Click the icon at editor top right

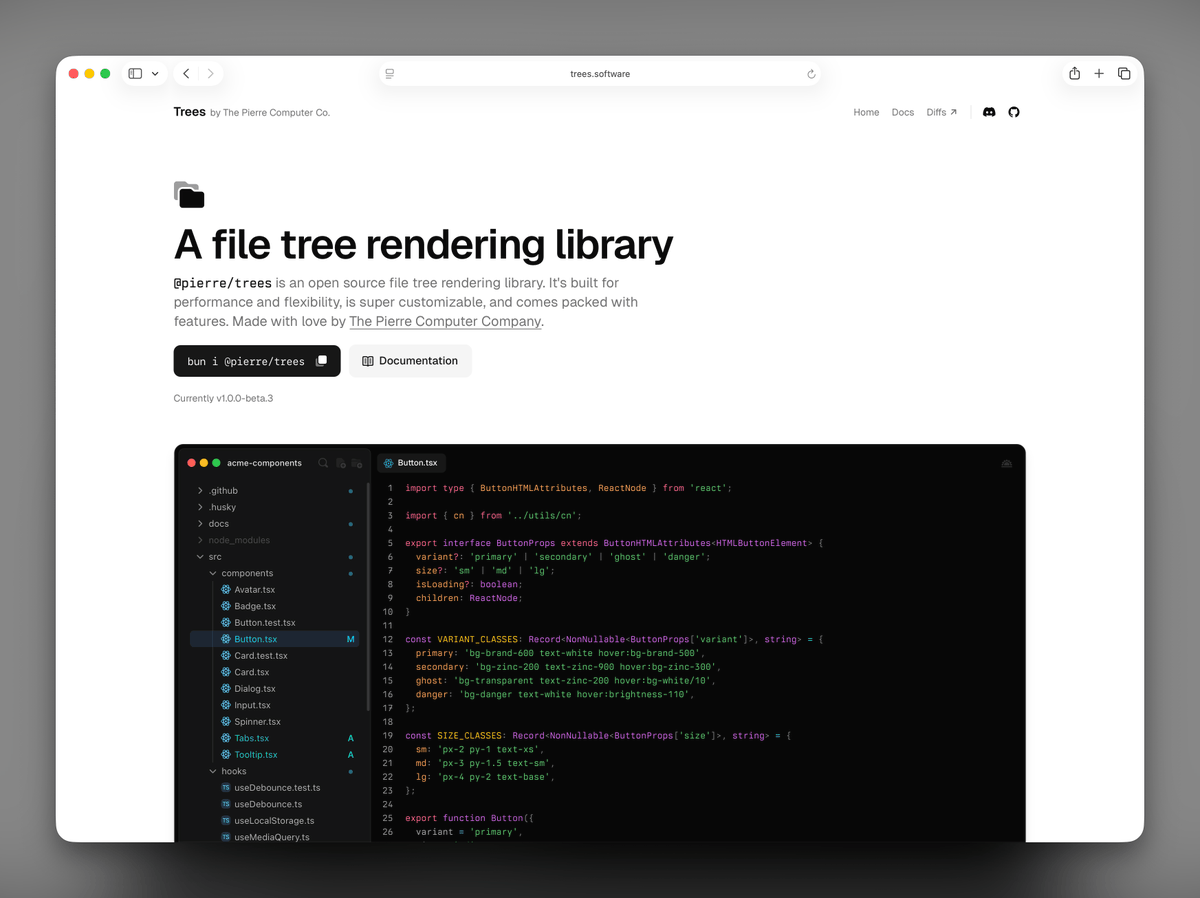point(1006,463)
